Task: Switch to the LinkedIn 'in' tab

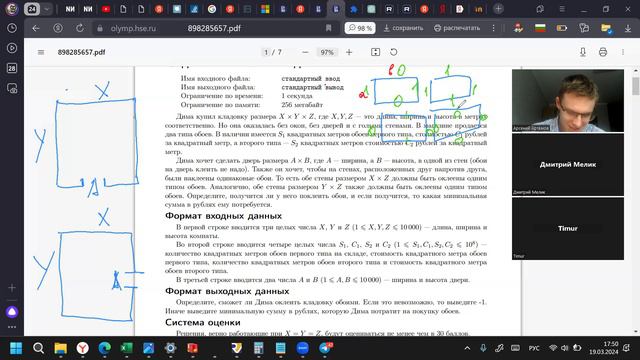Action: [x=478, y=9]
